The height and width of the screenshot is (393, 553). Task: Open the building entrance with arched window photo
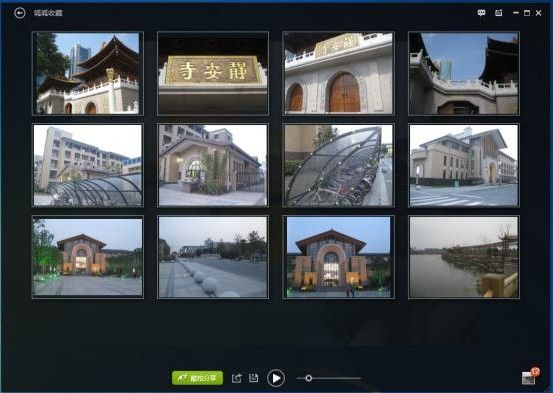coord(213,165)
